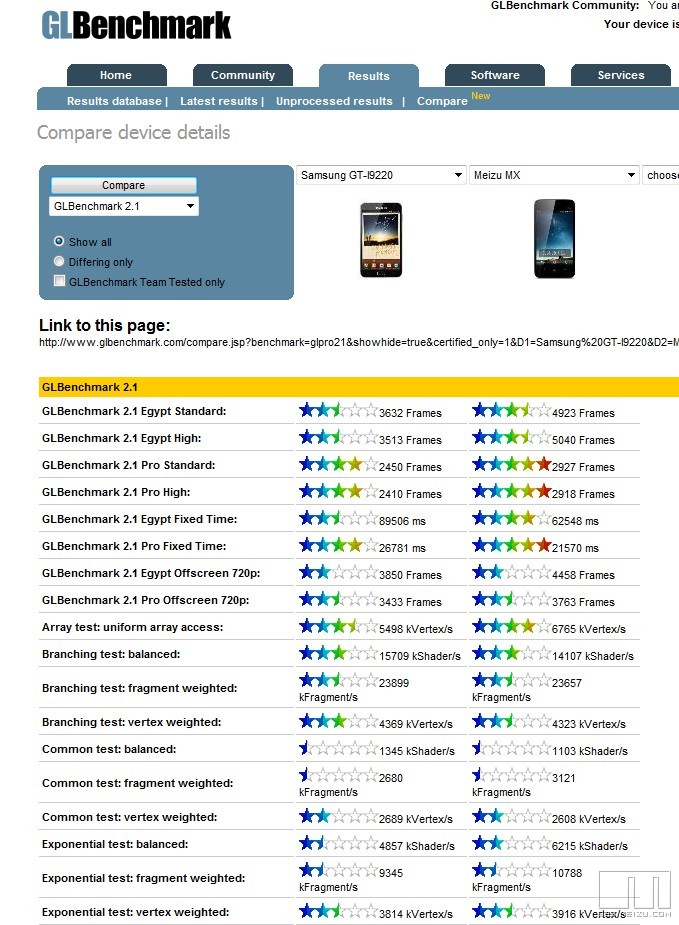Click Samsung's Common test balanced star rating
This screenshot has width=679, height=925.
(x=338, y=749)
